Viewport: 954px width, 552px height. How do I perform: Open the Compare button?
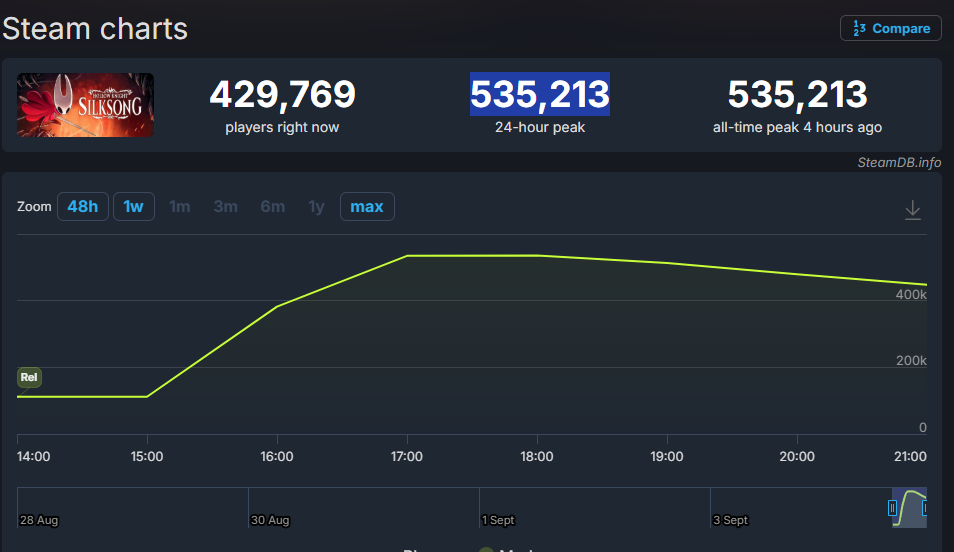[891, 28]
